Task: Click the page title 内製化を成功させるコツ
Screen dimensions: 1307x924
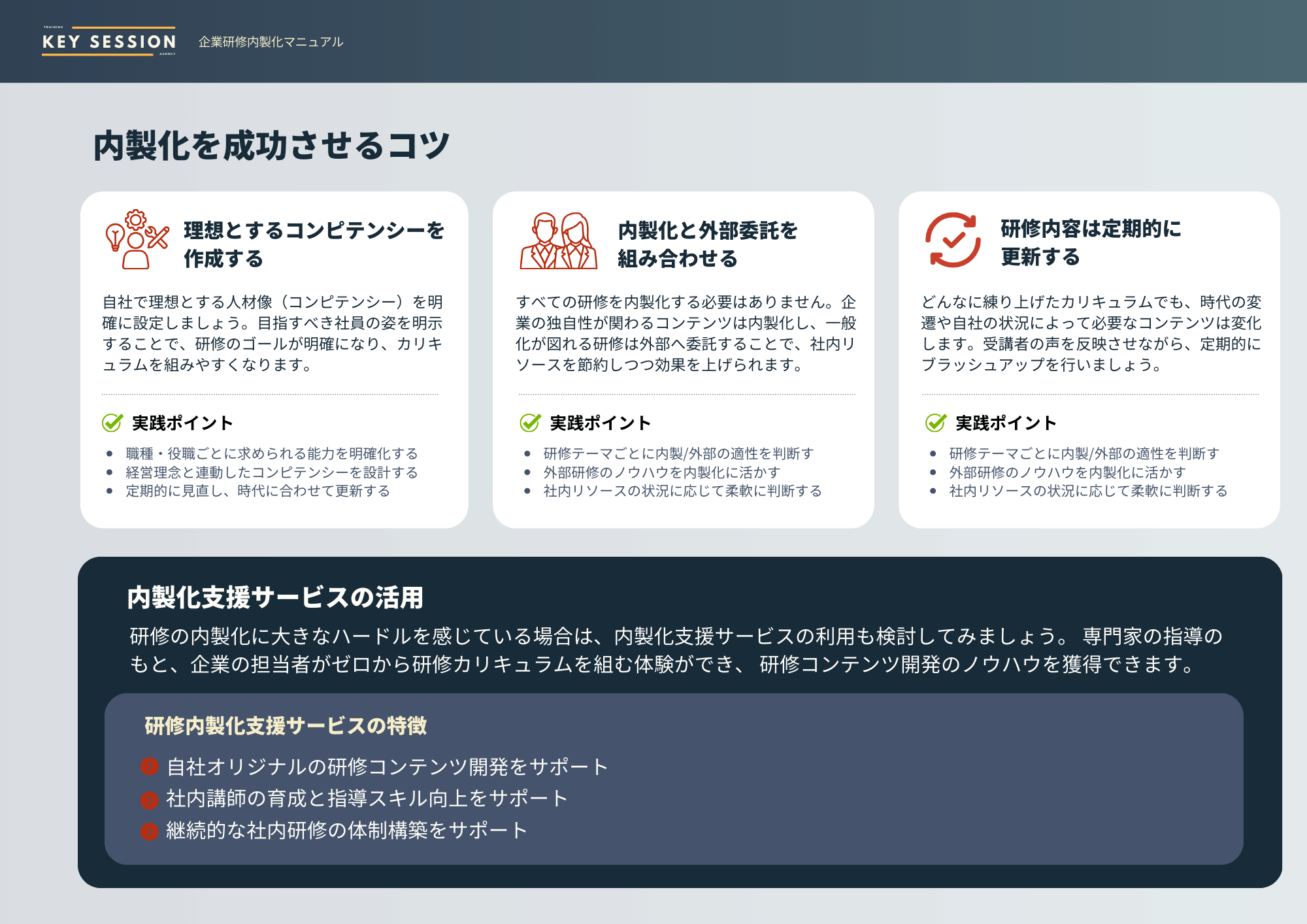Action: click(271, 145)
